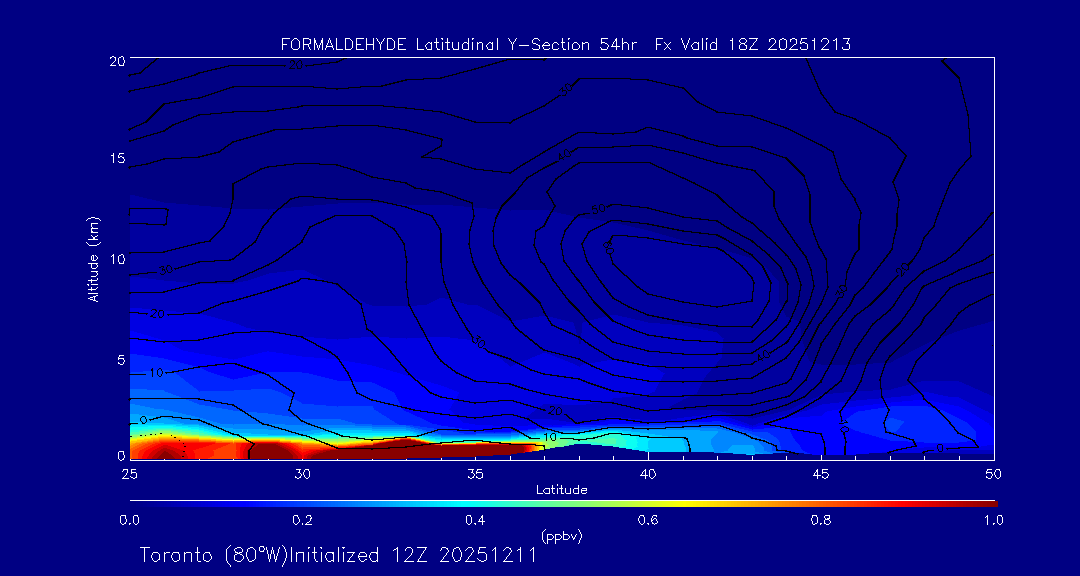Viewport: 1080px width, 576px height.
Task: Click the 'Initialized 12Z 20251211' text
Action: click(412, 555)
